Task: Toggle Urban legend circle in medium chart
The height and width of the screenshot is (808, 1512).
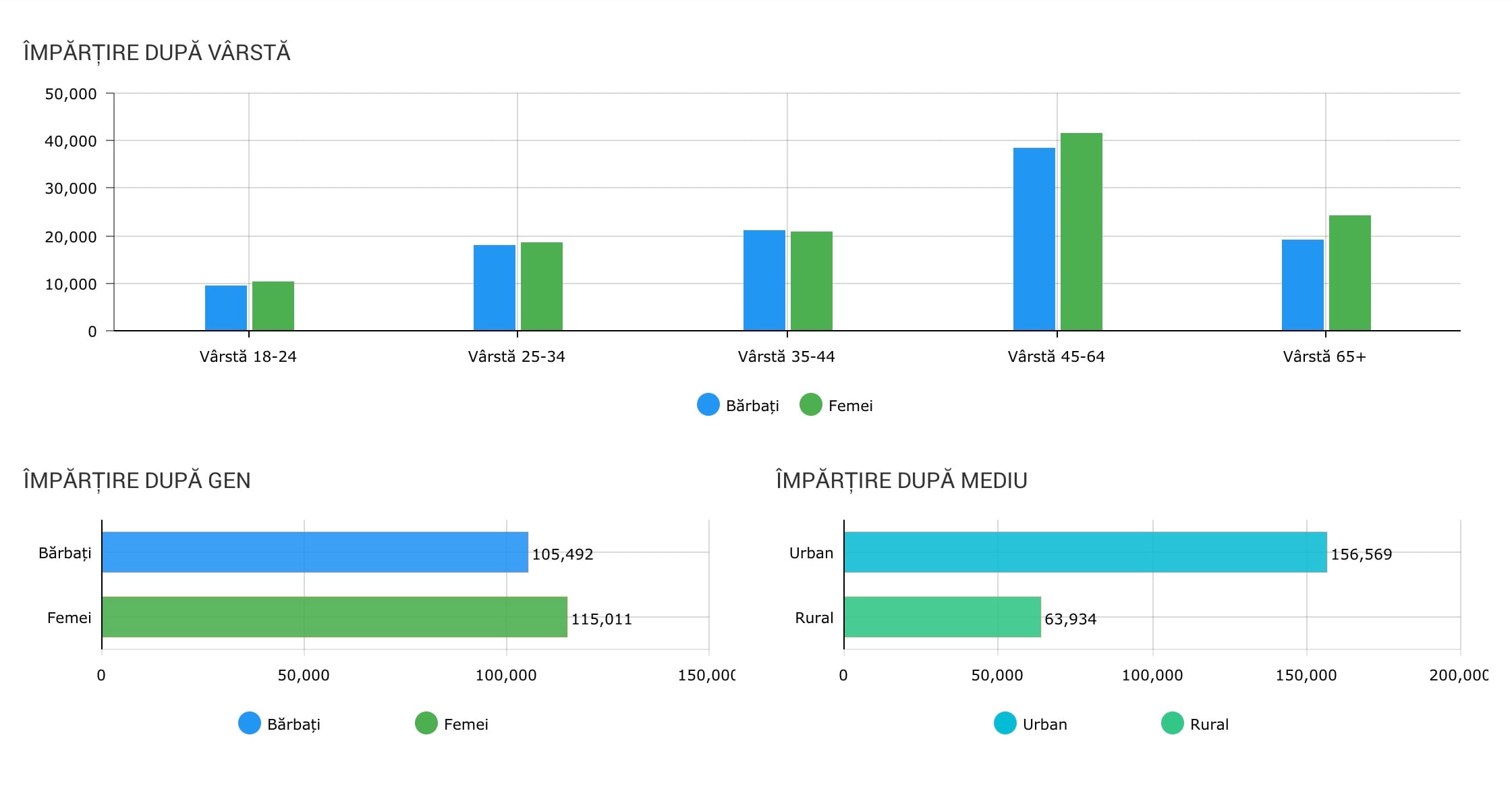Action: pos(1005,724)
